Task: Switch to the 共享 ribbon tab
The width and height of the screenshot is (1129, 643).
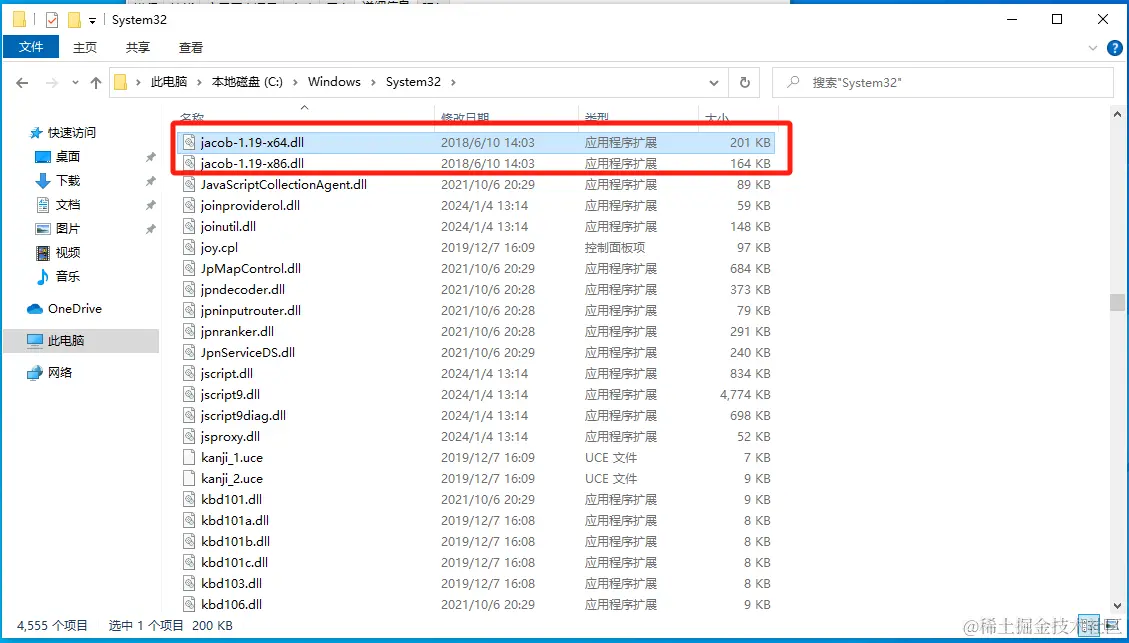Action: coord(138,47)
